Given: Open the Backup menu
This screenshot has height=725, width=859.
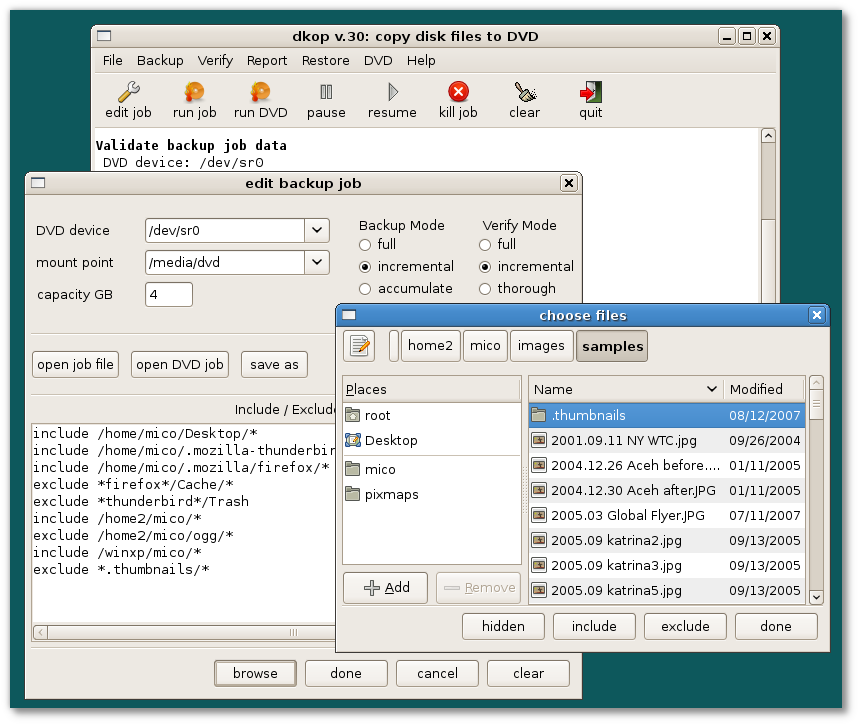Looking at the screenshot, I should 160,60.
